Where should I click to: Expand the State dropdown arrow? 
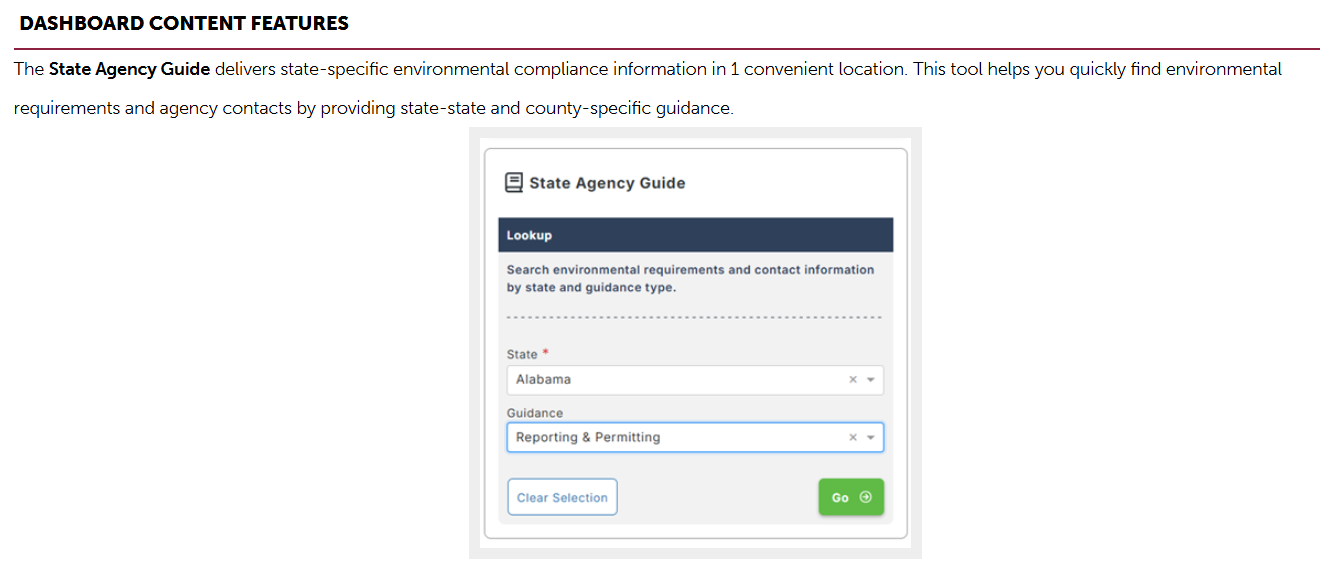point(871,380)
